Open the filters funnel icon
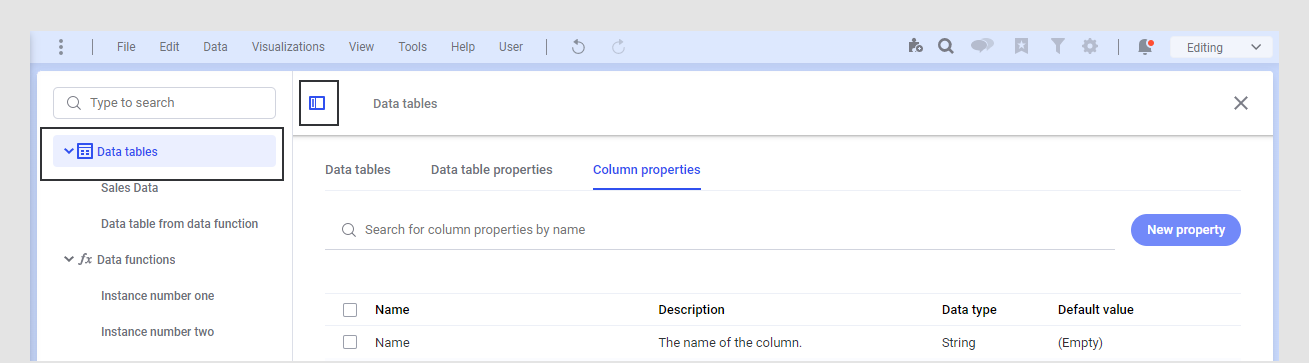This screenshot has width=1309, height=363. (x=1057, y=46)
